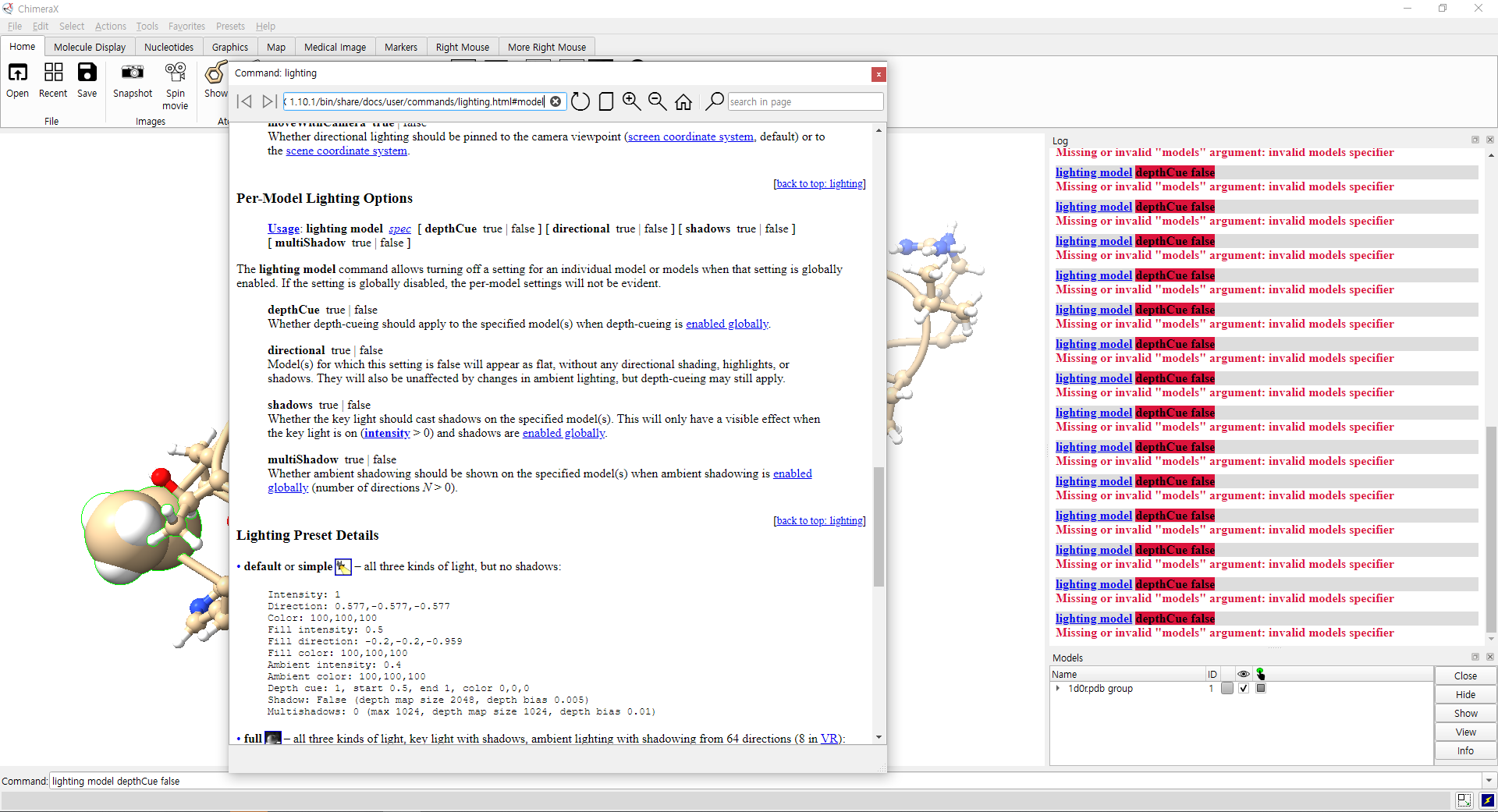The width and height of the screenshot is (1498, 812).
Task: Click the Save session icon
Action: coord(87,73)
